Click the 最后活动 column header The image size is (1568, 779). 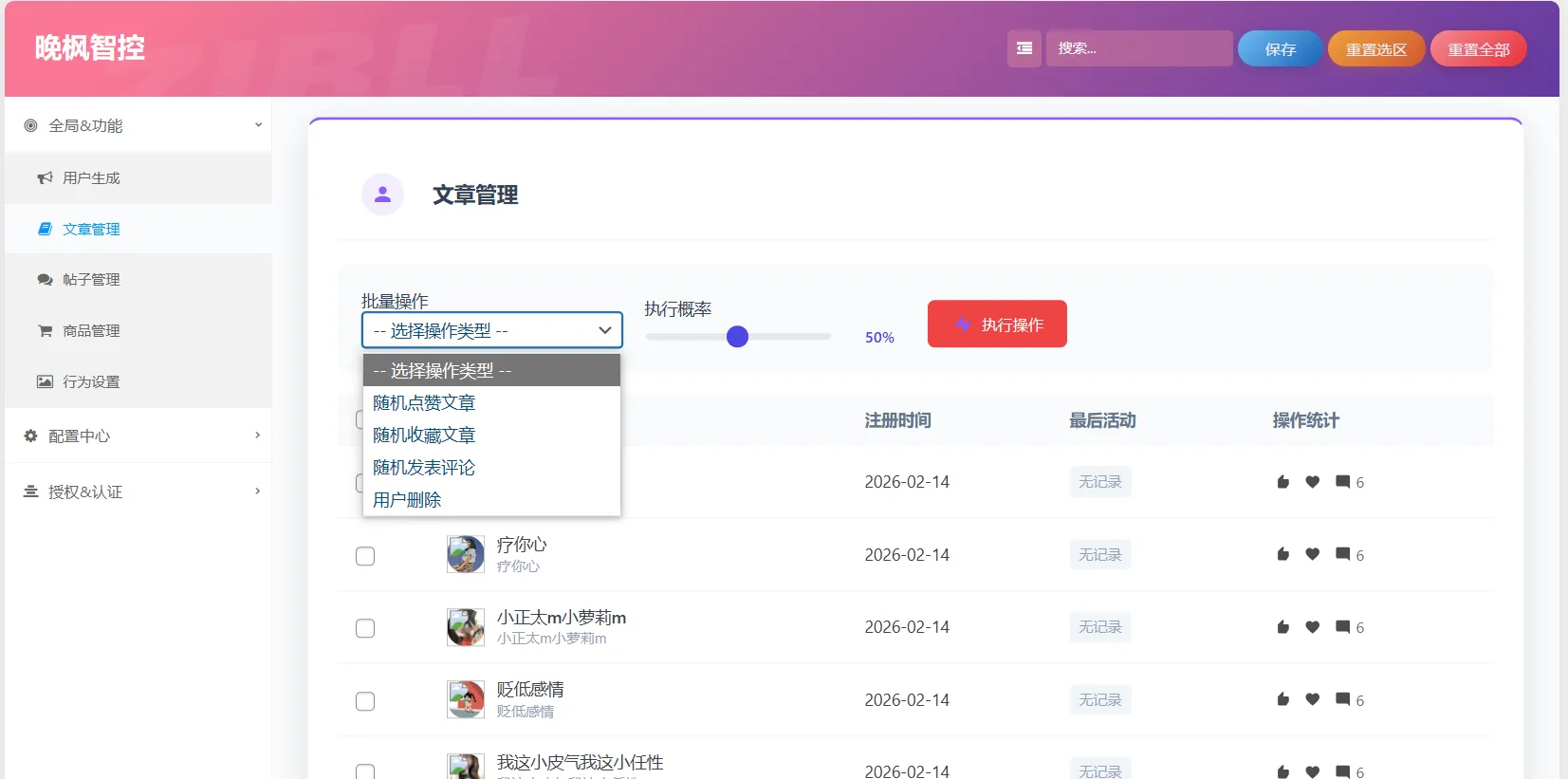tap(1102, 420)
